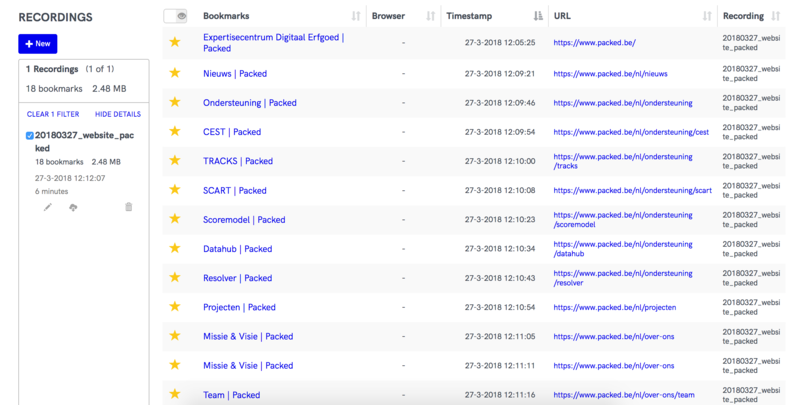800x405 pixels.
Task: Toggle the eye visibility switch in table header
Action: click(175, 16)
